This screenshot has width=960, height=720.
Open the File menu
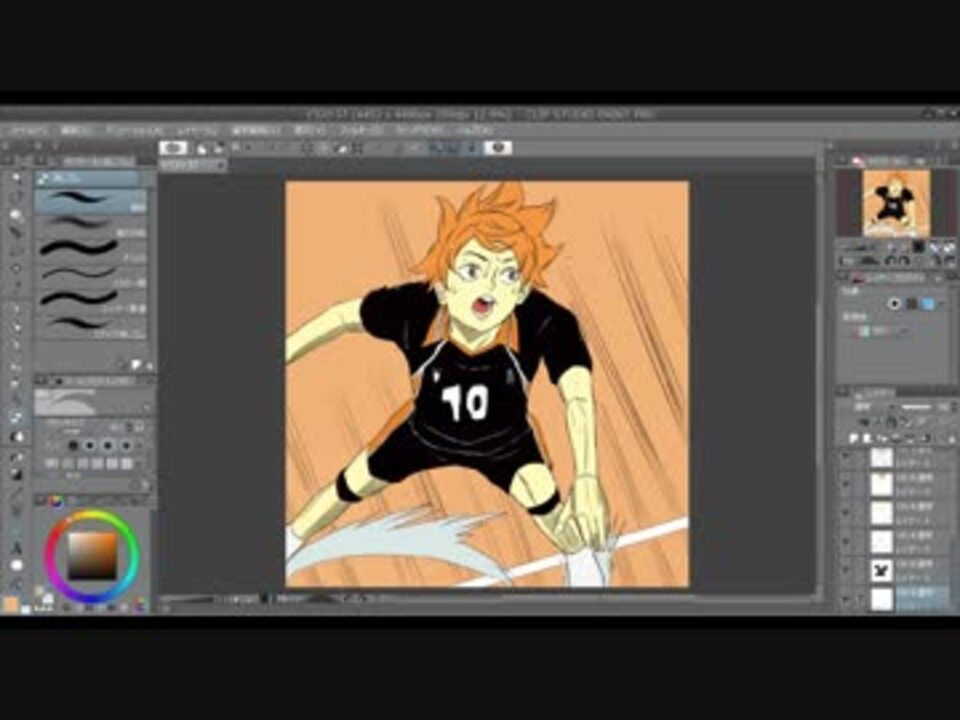pyautogui.click(x=28, y=130)
